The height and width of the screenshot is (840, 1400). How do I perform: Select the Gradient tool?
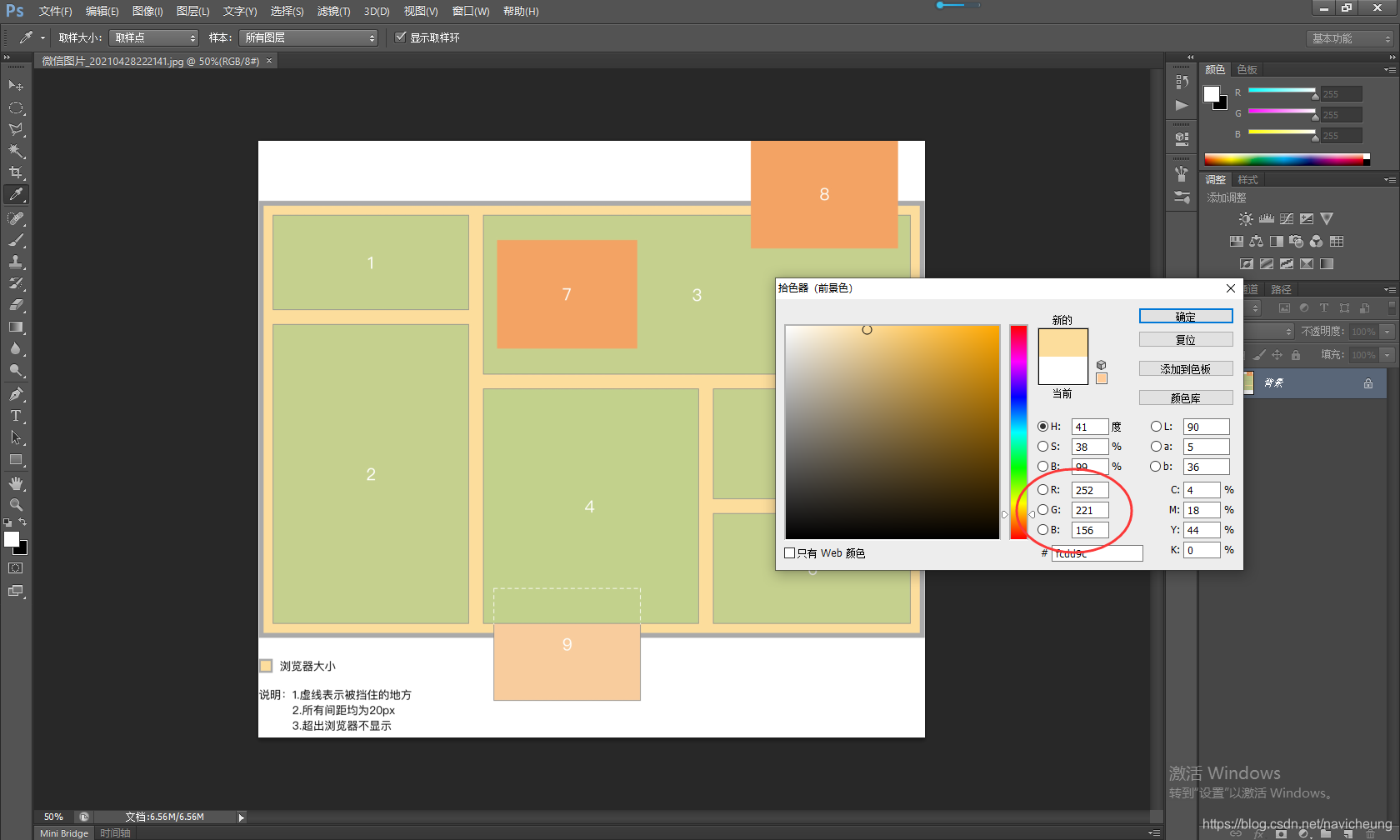point(16,327)
